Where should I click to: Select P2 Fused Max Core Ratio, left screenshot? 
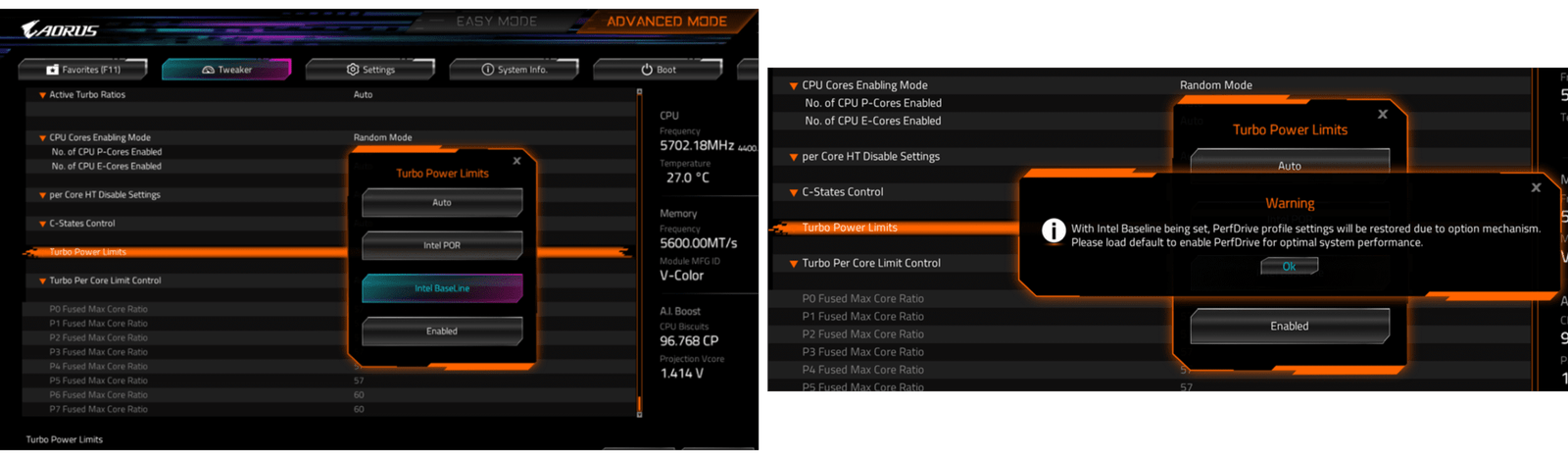99,337
